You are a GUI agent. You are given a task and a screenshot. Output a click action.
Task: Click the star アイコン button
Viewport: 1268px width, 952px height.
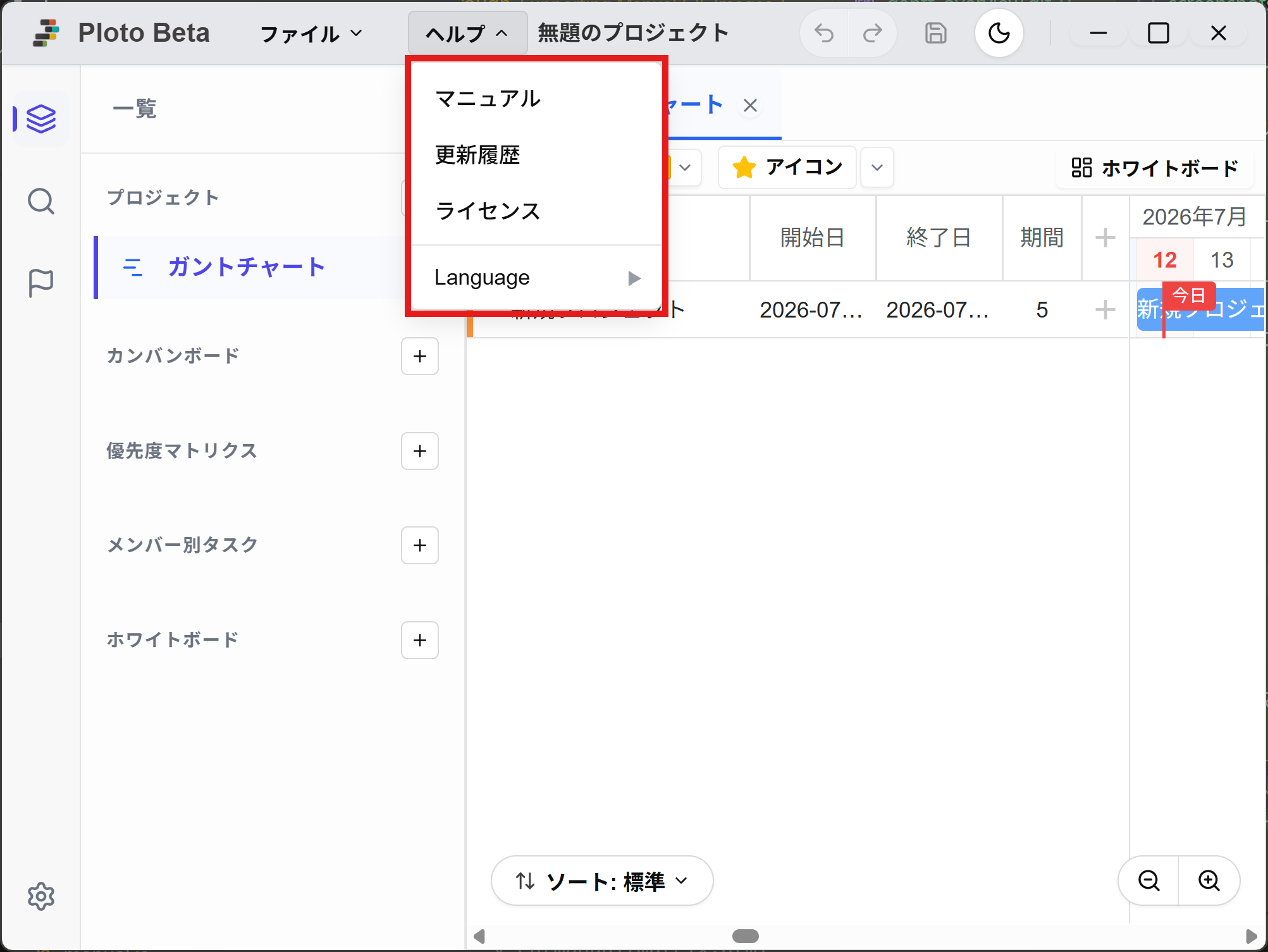click(787, 167)
